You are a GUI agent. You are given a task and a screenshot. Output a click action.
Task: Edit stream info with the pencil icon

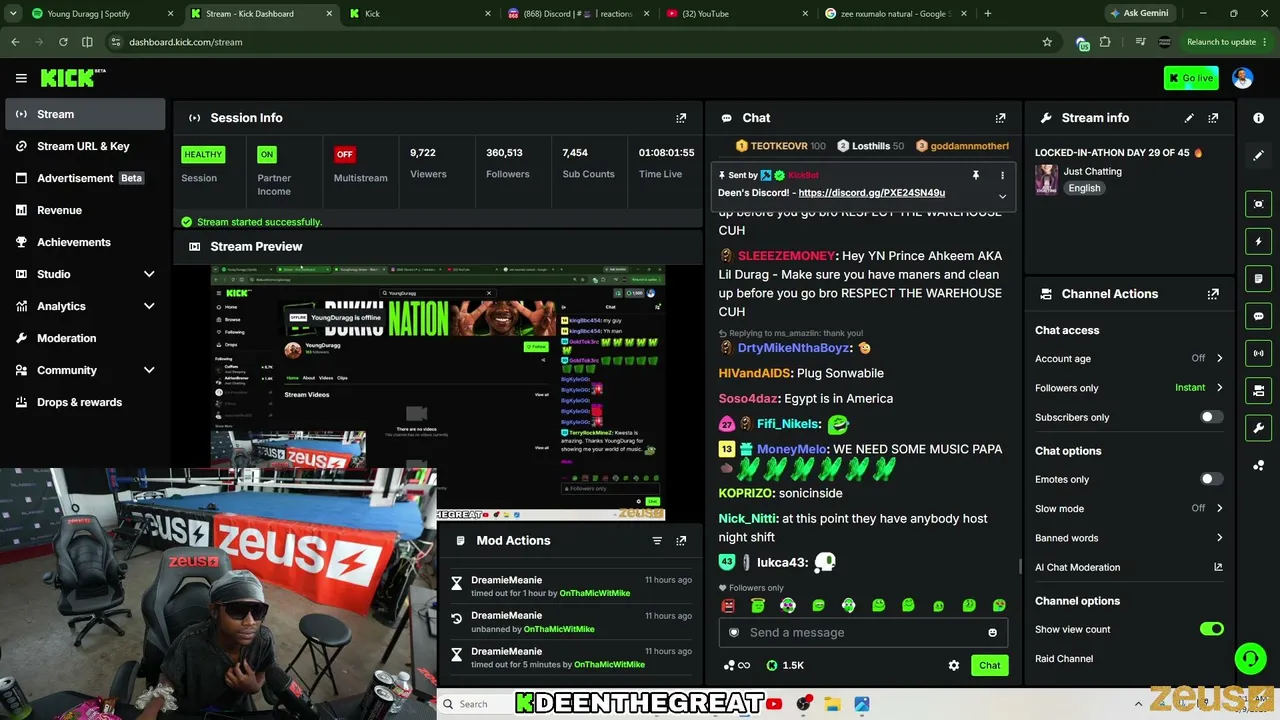[1189, 118]
